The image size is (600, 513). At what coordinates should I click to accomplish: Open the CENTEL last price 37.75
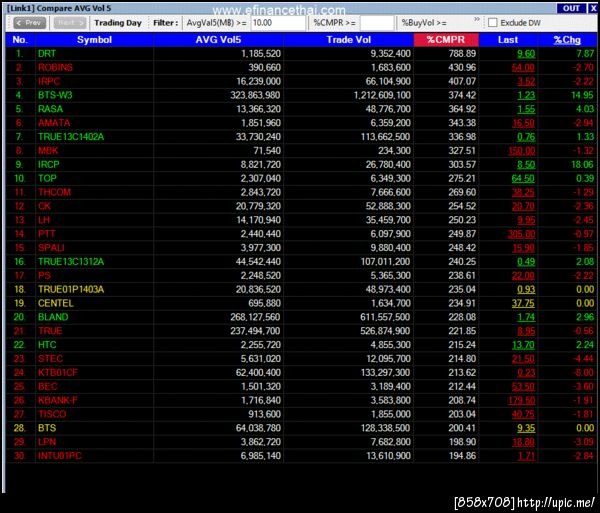pyautogui.click(x=523, y=303)
